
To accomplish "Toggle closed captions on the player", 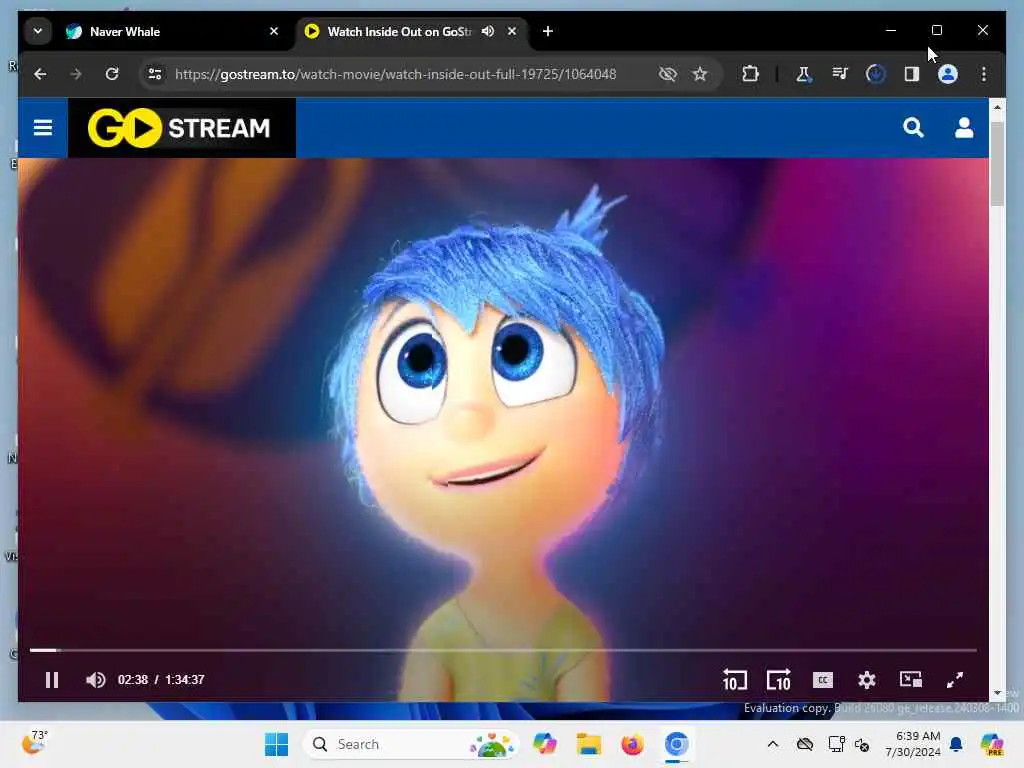I will (x=822, y=680).
